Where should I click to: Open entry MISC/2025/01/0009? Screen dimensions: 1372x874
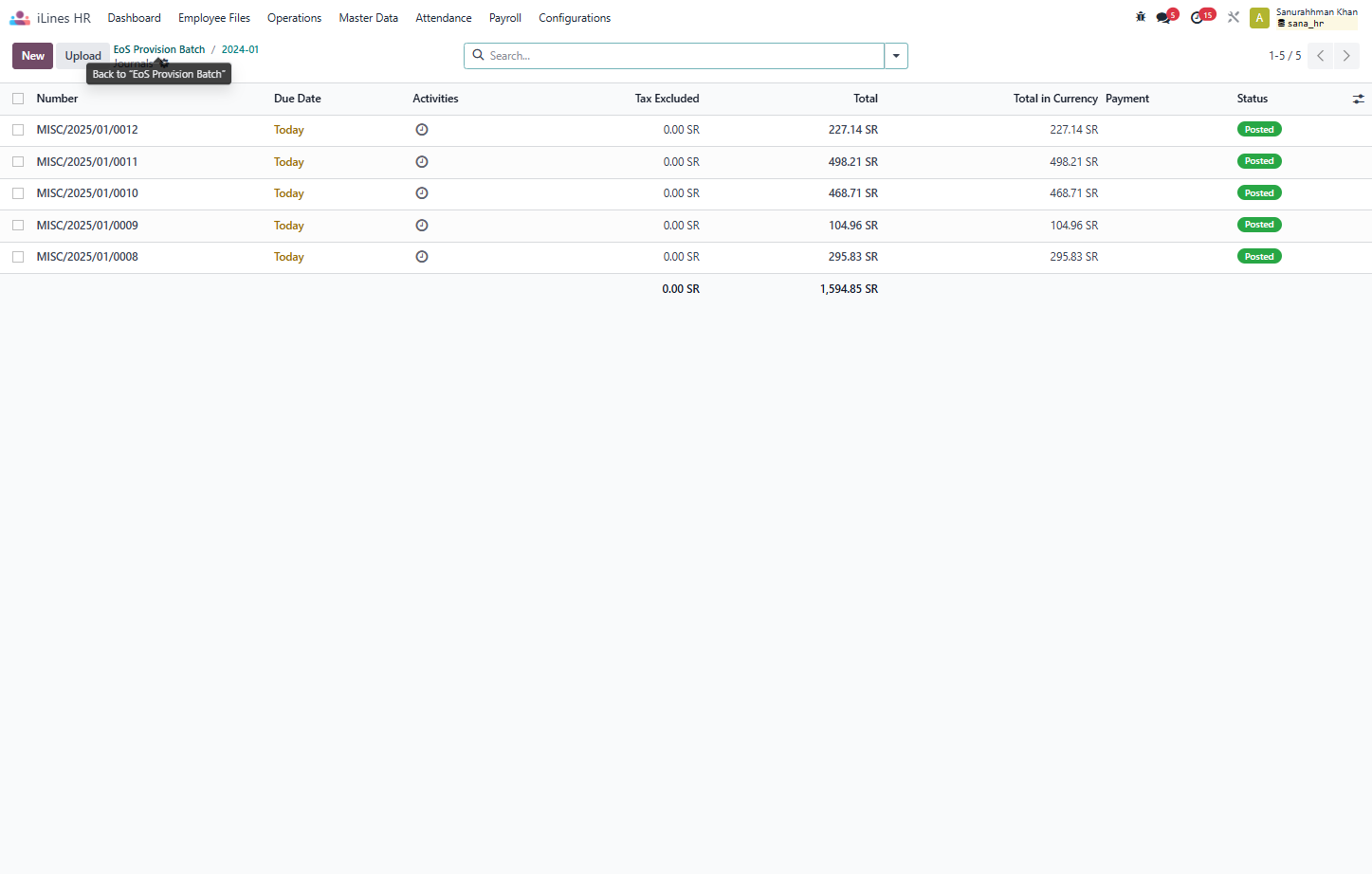click(87, 226)
